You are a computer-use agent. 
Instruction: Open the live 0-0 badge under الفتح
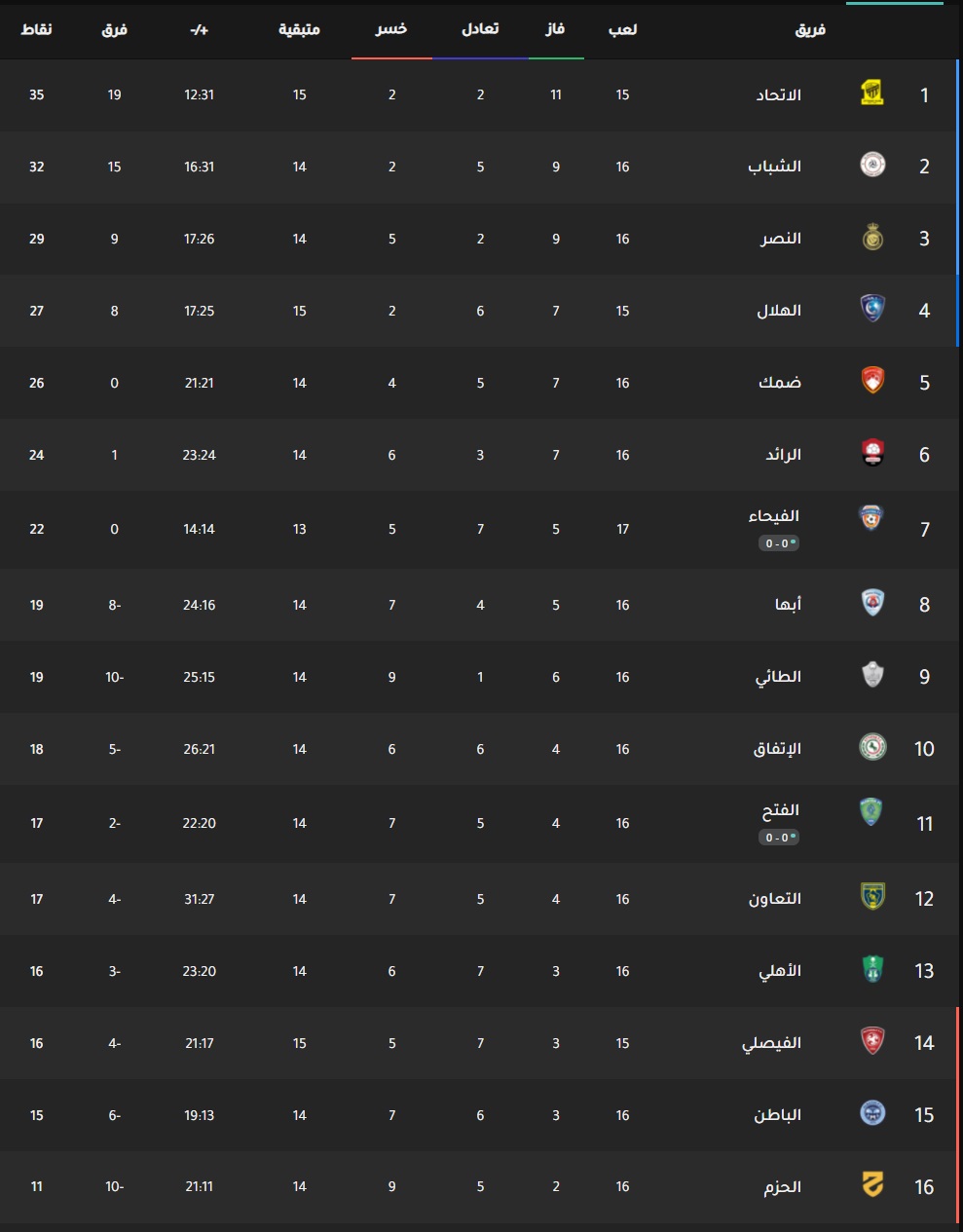[779, 838]
